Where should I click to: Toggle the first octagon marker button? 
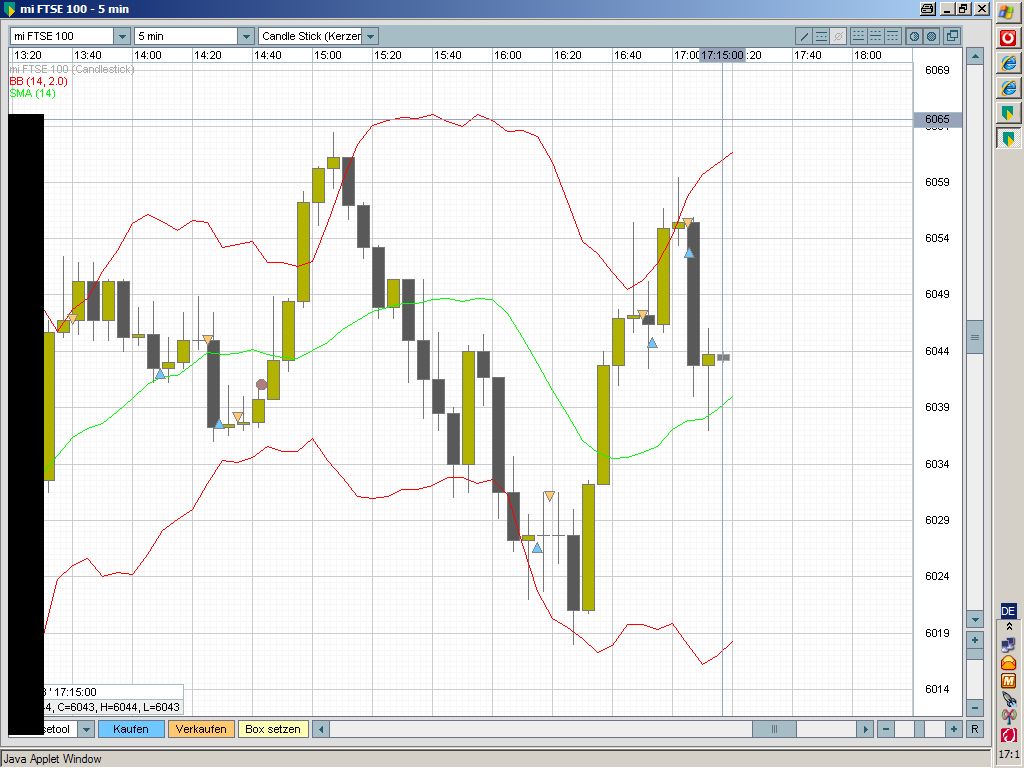pyautogui.click(x=914, y=36)
